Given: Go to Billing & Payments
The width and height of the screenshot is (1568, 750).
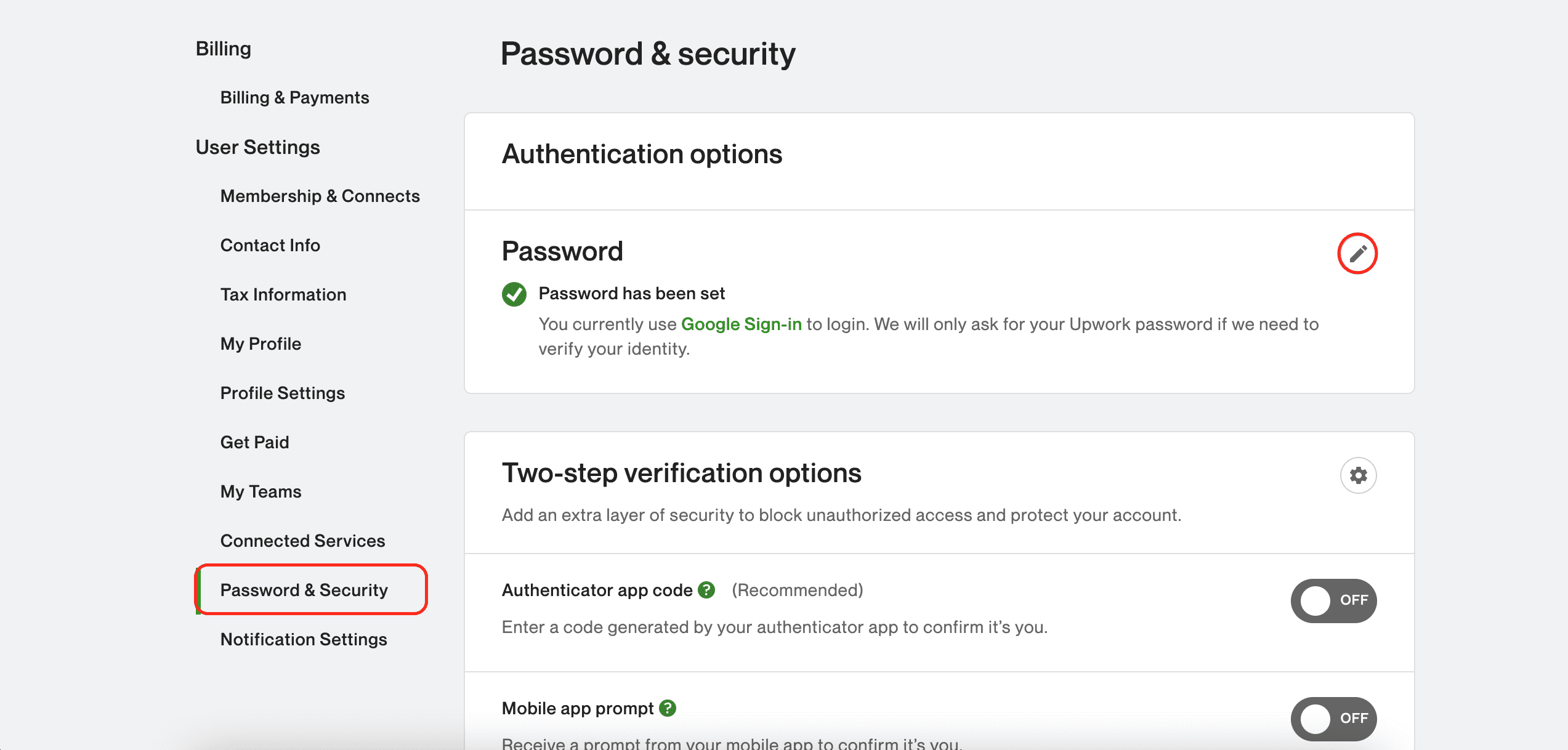Looking at the screenshot, I should [x=294, y=97].
